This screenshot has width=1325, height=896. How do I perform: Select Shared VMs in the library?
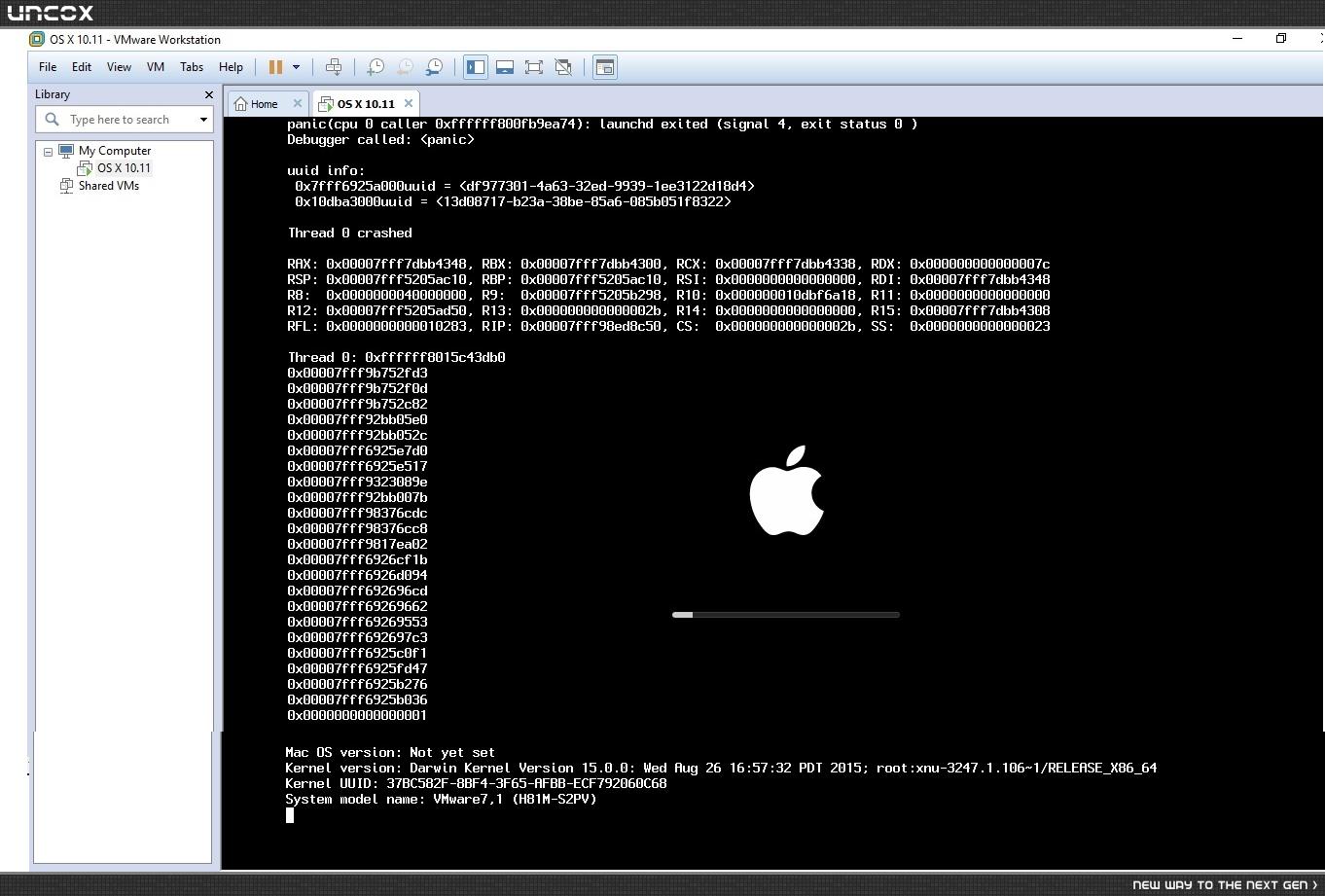108,186
